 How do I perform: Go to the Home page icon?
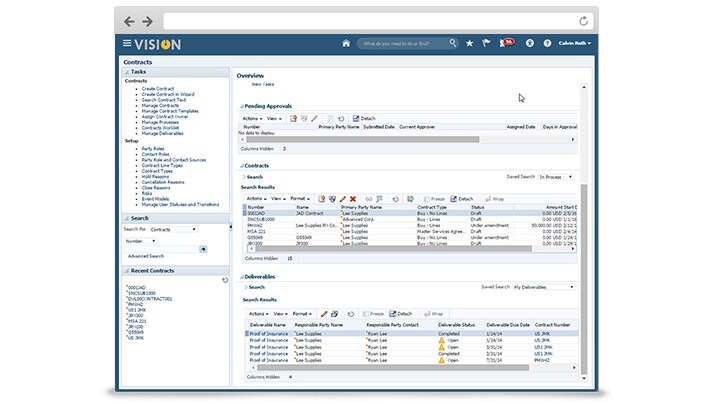(346, 43)
